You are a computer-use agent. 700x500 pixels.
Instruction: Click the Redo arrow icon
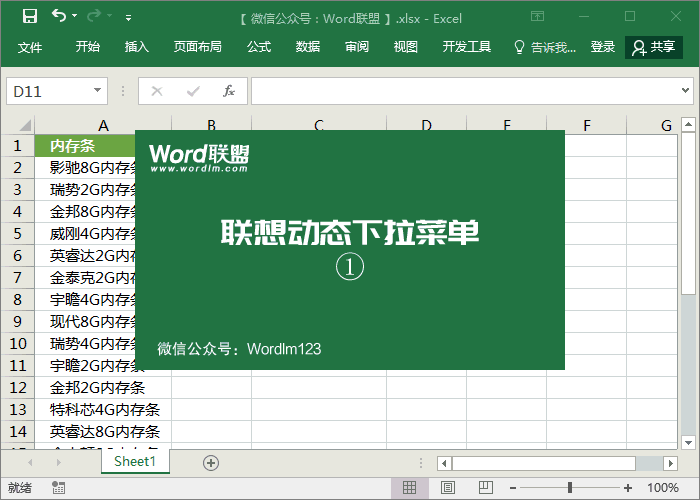[x=94, y=16]
